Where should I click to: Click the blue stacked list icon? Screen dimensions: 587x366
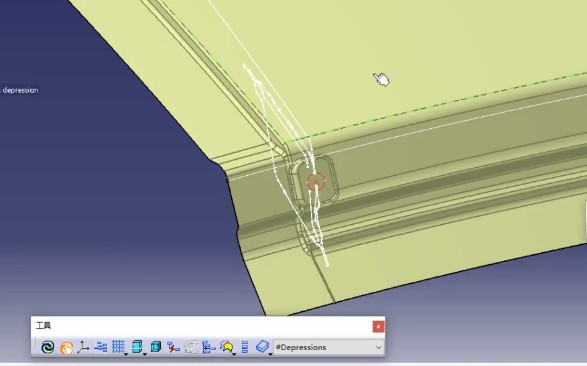click(x=245, y=347)
